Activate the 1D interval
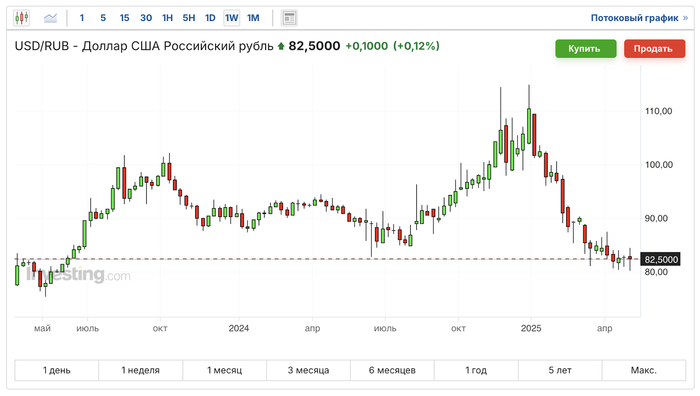This screenshot has width=700, height=396. pyautogui.click(x=210, y=18)
